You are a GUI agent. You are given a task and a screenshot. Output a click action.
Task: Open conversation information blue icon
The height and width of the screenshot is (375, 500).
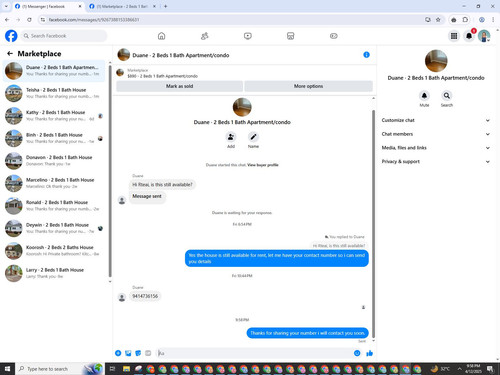(366, 55)
